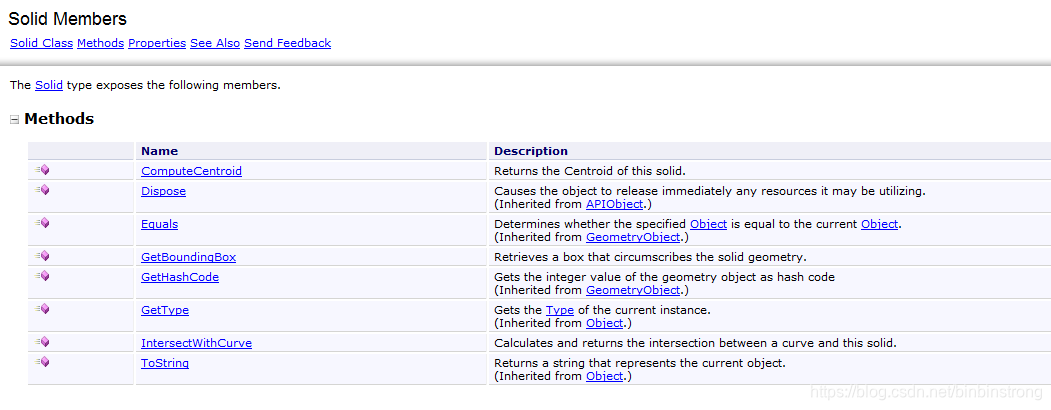
Task: Collapse the Methods section
Action: pos(14,119)
